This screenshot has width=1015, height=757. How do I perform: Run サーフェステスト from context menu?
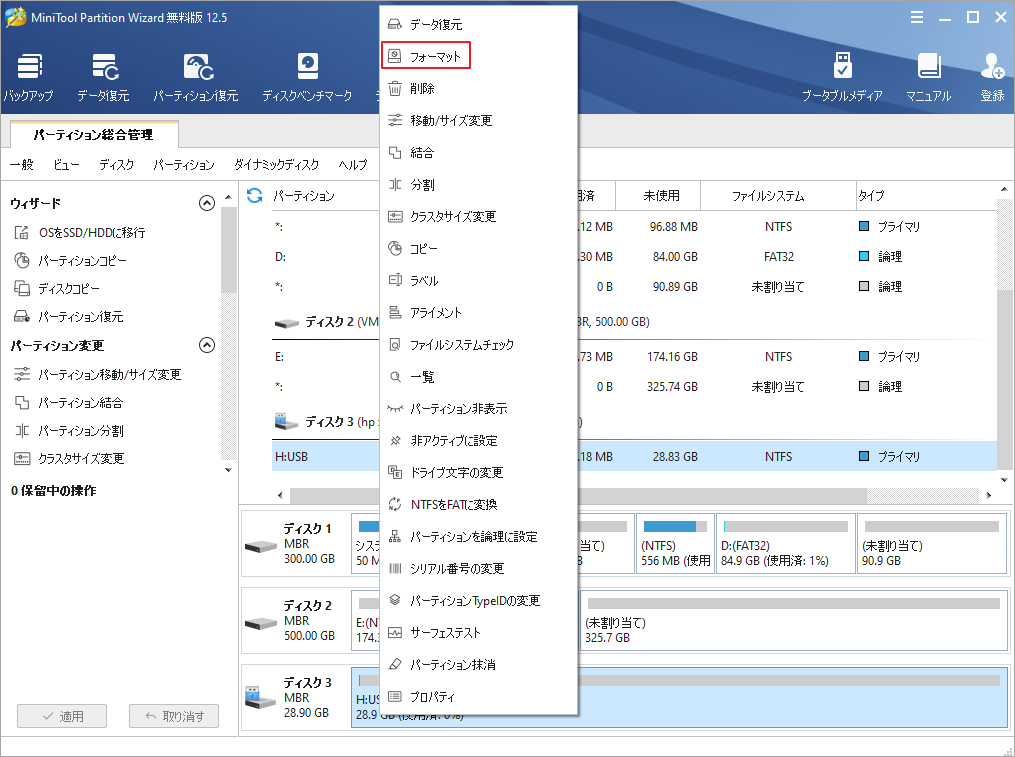pyautogui.click(x=478, y=633)
